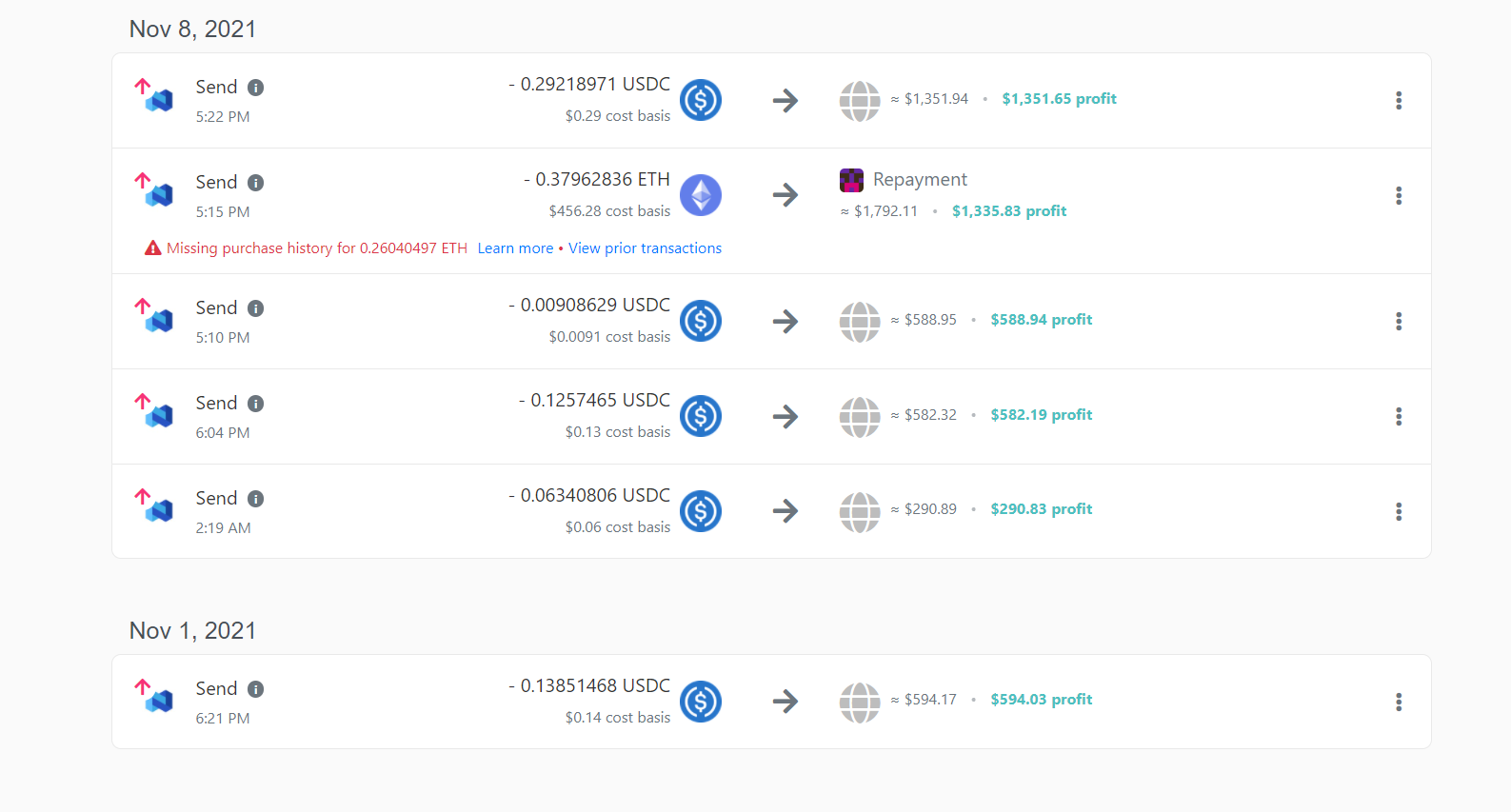Click the USDC icon on the 6:04 PM row
This screenshot has height=812, width=1511.
coord(701,416)
